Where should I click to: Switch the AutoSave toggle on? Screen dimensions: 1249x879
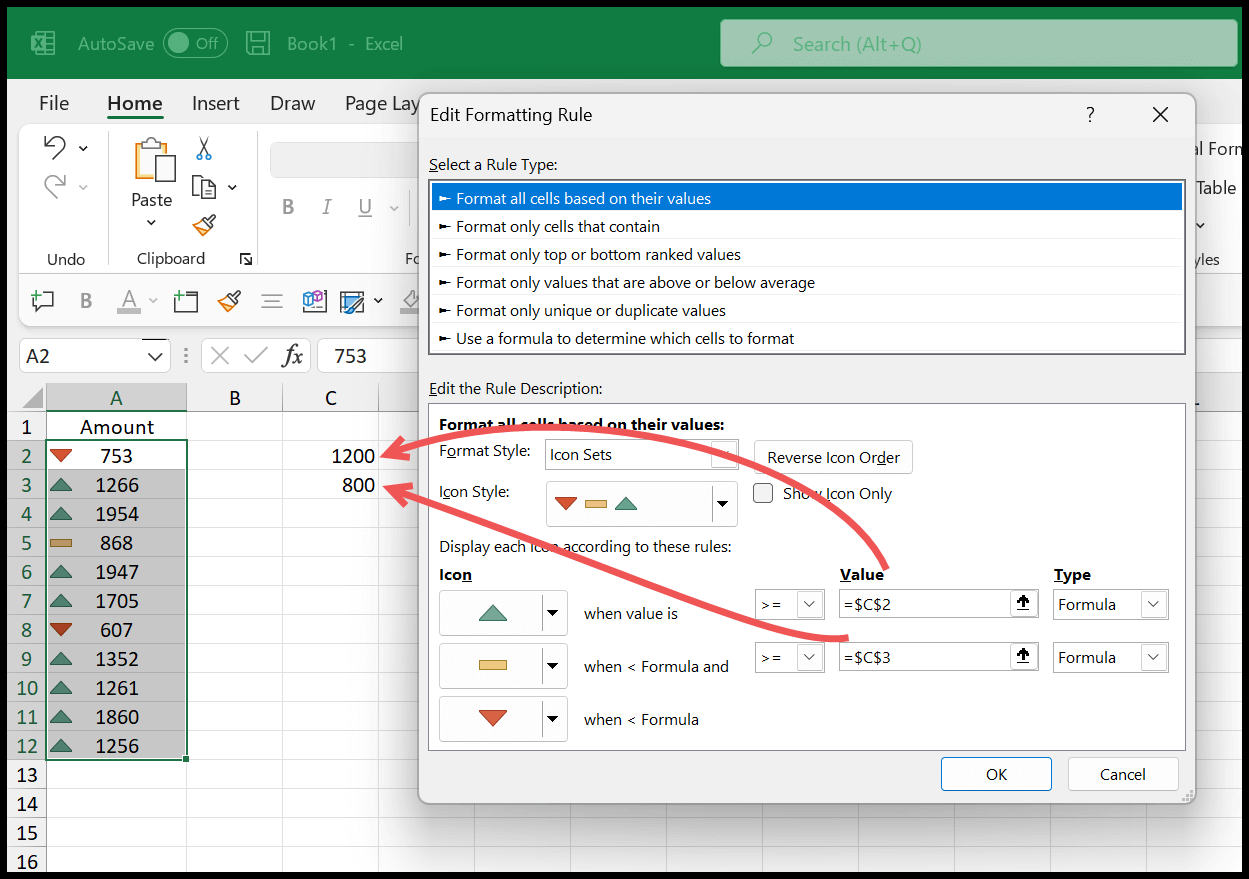pos(196,43)
